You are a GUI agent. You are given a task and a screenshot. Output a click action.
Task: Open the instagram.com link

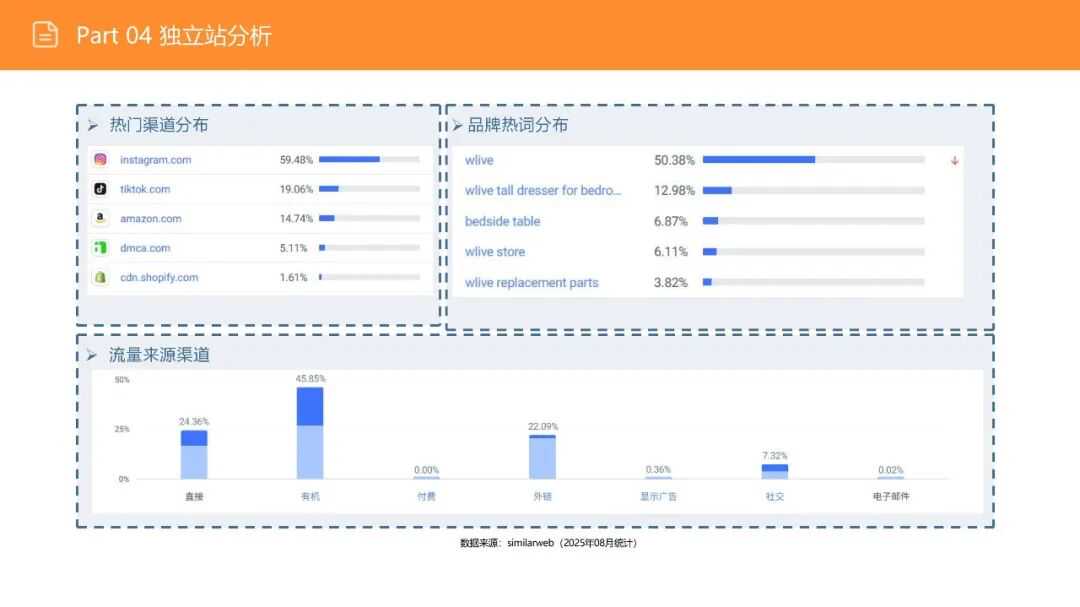(x=156, y=160)
